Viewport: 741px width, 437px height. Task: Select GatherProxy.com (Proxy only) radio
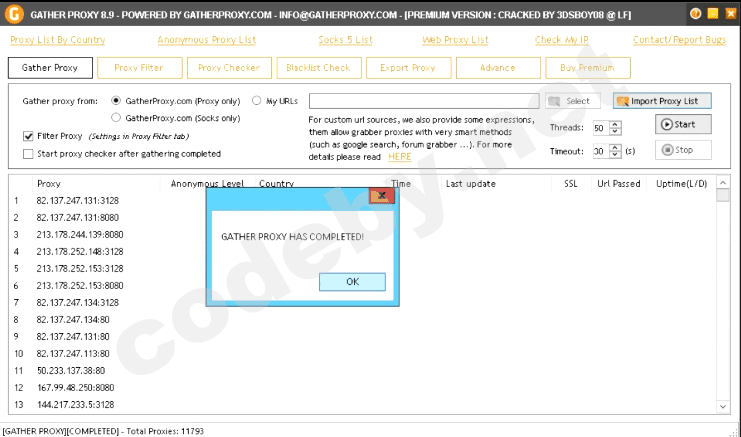click(116, 101)
